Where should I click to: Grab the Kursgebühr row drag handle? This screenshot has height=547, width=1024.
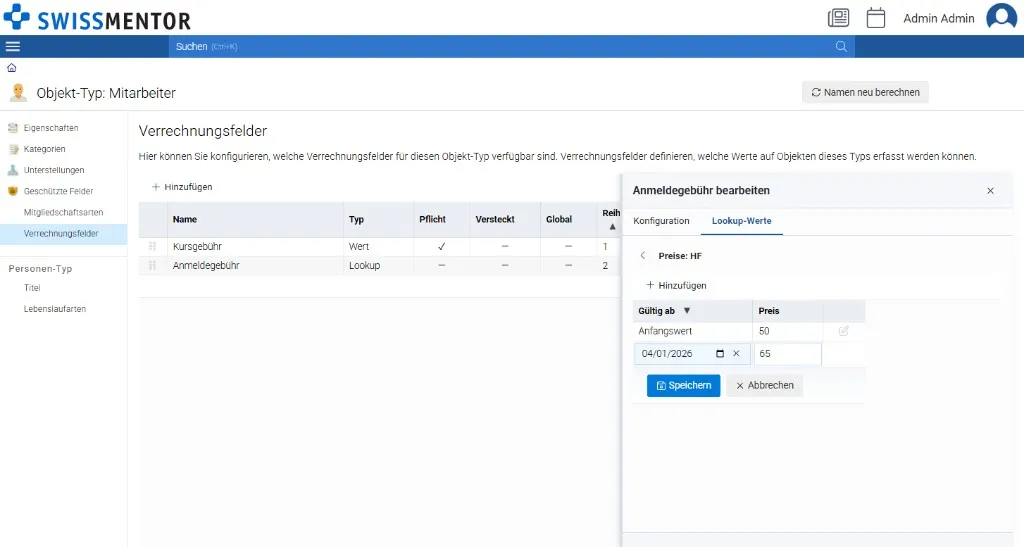coord(152,246)
